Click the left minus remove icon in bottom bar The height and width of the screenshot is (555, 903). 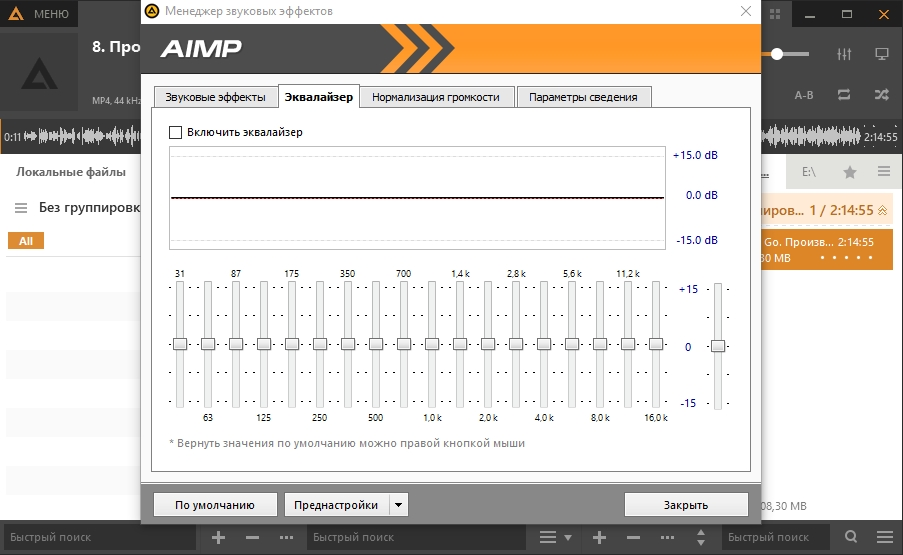(x=252, y=538)
